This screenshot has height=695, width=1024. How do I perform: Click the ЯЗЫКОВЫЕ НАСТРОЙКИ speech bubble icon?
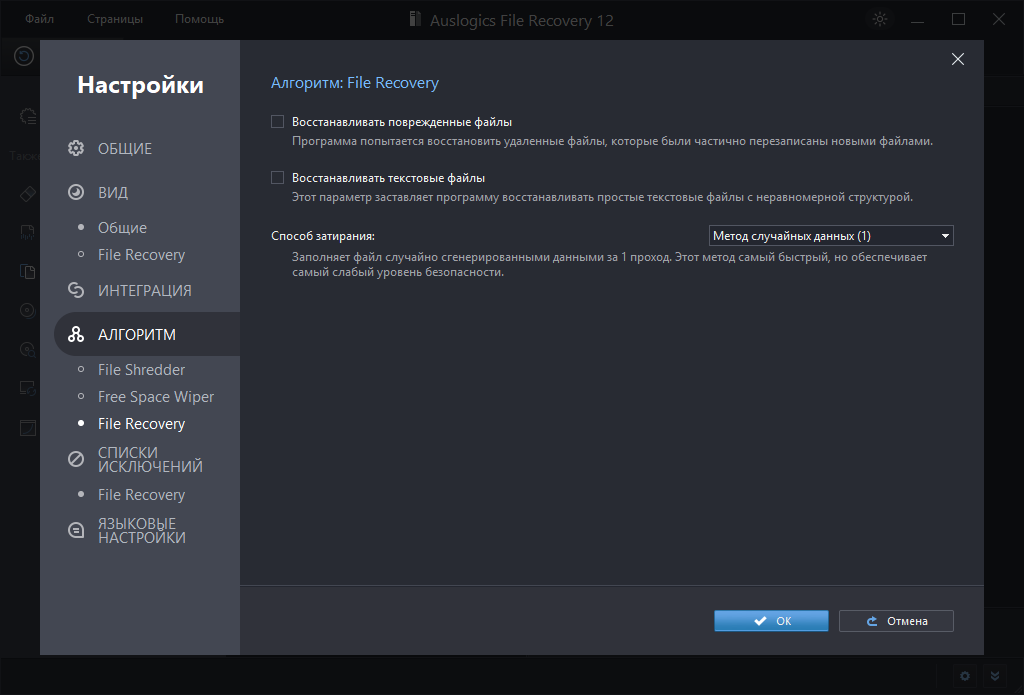[76, 531]
